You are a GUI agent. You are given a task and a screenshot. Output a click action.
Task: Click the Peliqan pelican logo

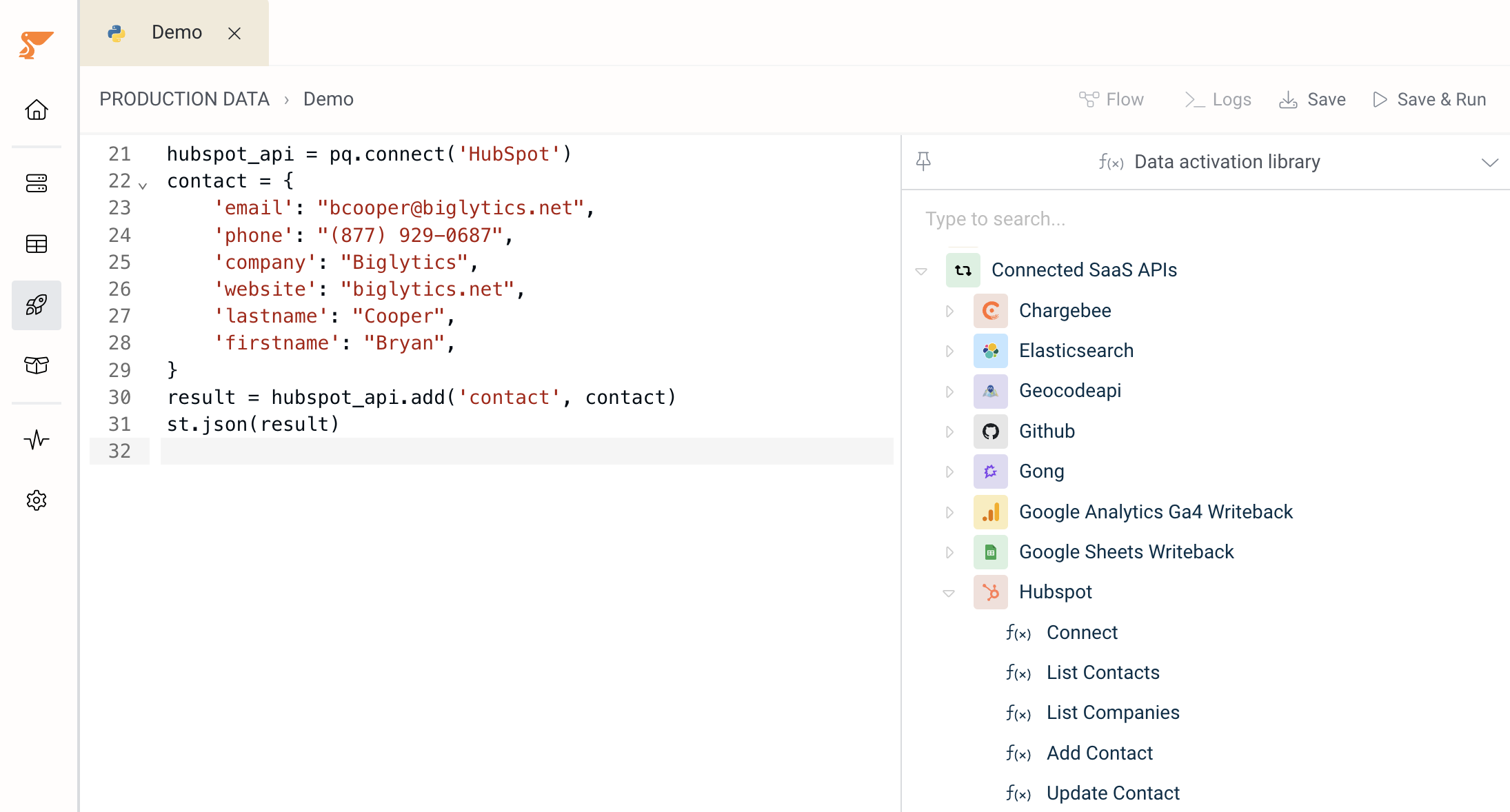point(36,45)
